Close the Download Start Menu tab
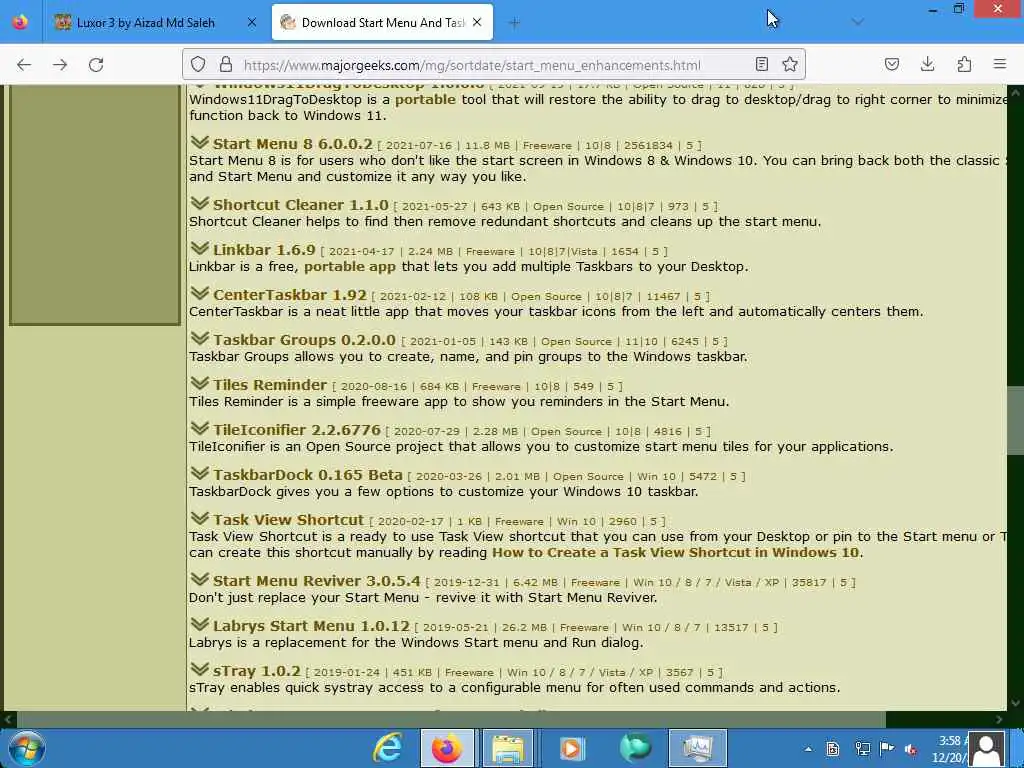The width and height of the screenshot is (1024, 768). (x=477, y=22)
